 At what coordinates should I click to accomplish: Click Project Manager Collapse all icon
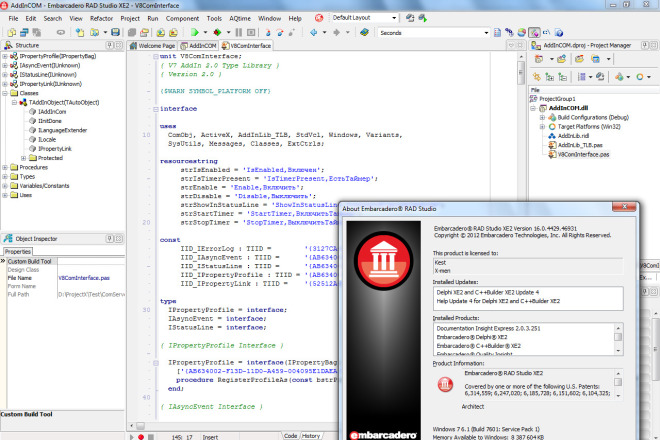[563, 77]
